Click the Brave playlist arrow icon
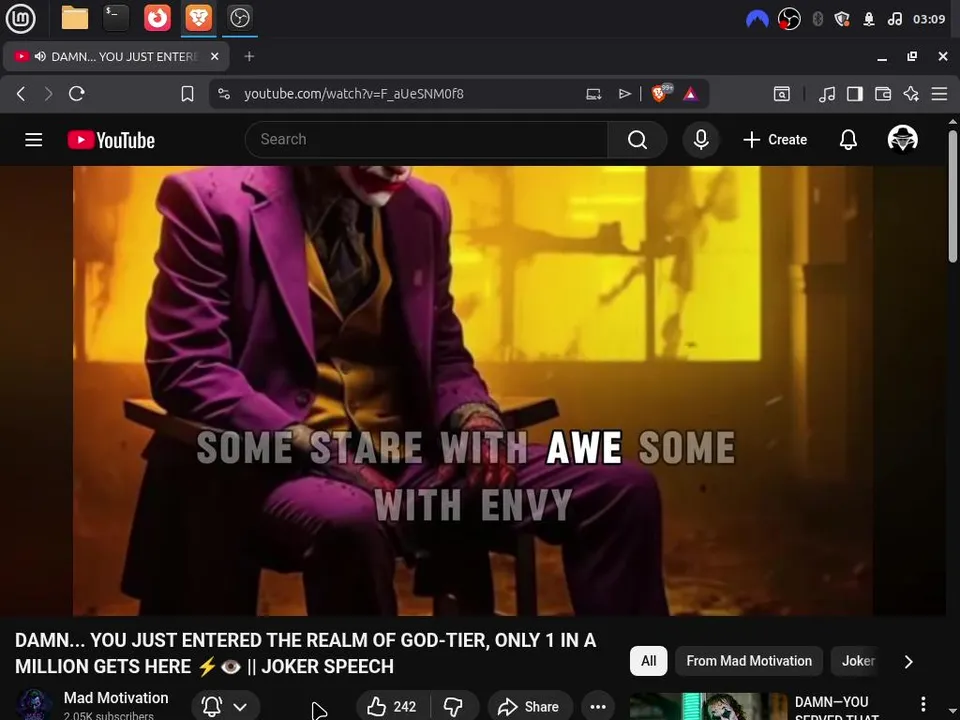This screenshot has height=720, width=960. point(624,94)
